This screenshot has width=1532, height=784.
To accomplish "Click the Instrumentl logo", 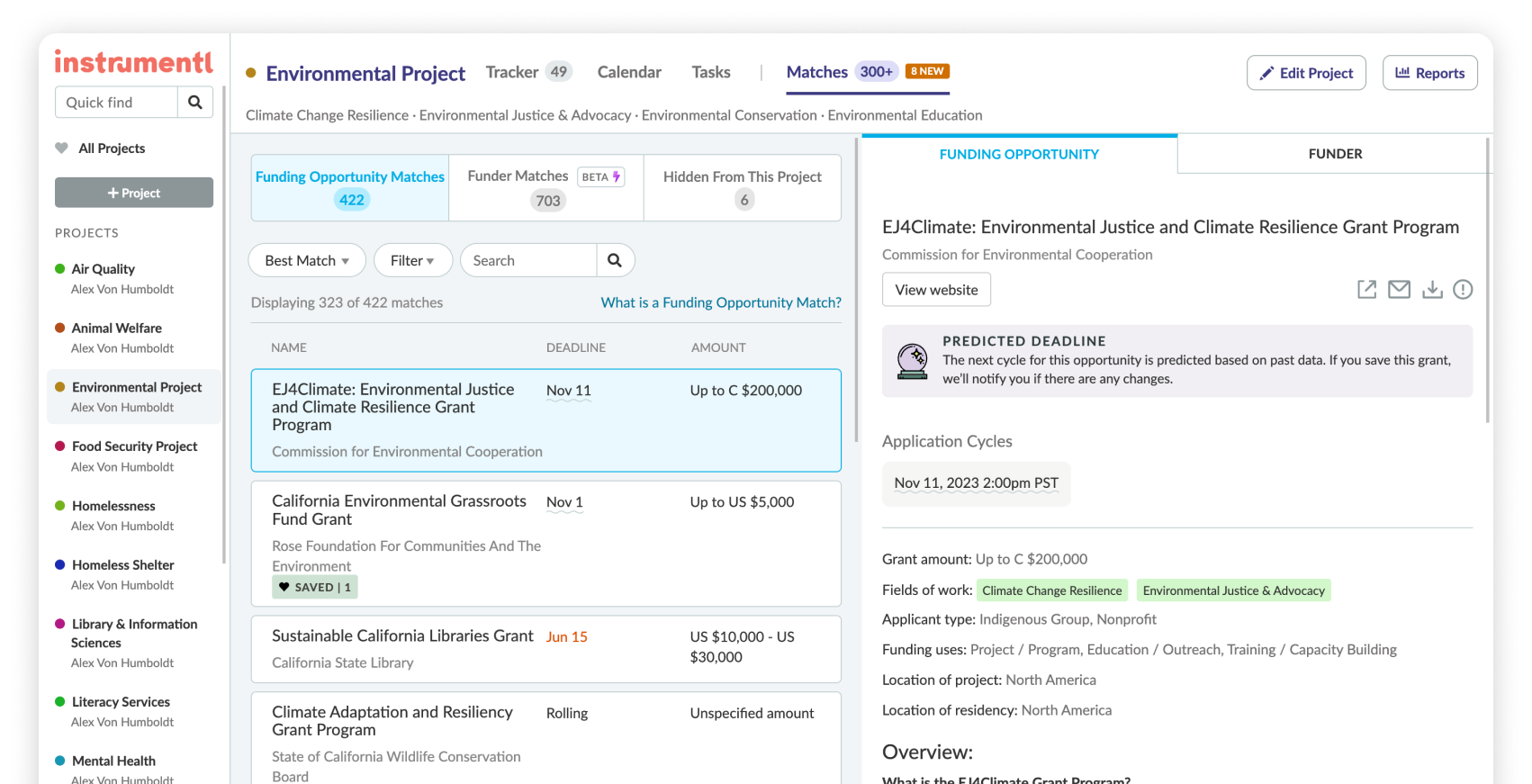I will pyautogui.click(x=133, y=61).
